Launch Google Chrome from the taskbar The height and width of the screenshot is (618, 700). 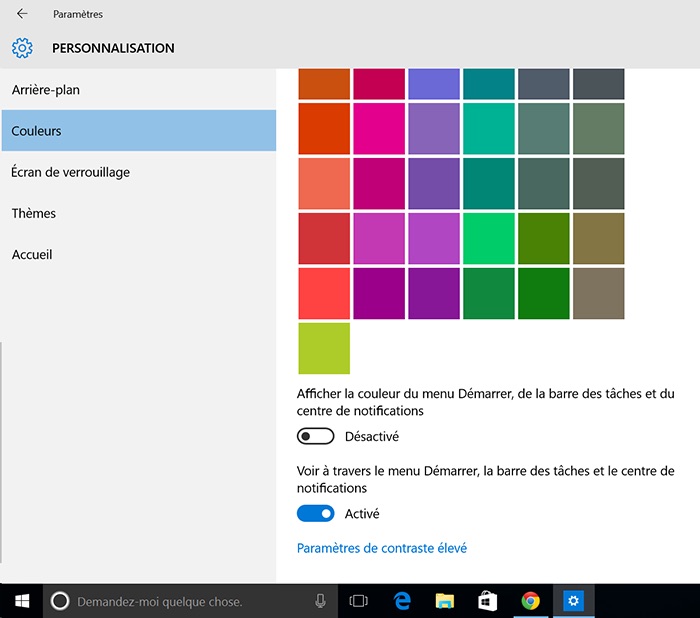[x=531, y=601]
